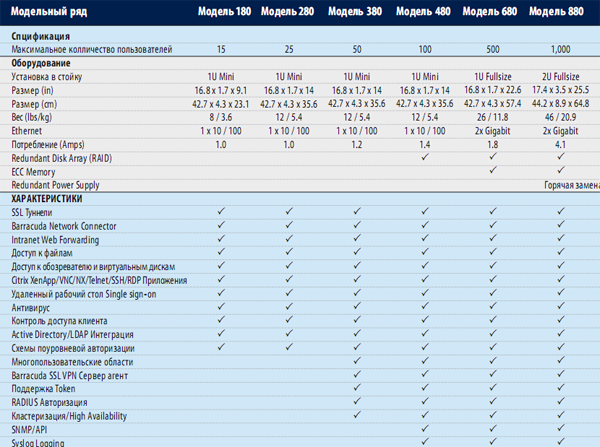This screenshot has height=447, width=600.
Task: Click the Размер (in) row label
Action: click(x=32, y=91)
